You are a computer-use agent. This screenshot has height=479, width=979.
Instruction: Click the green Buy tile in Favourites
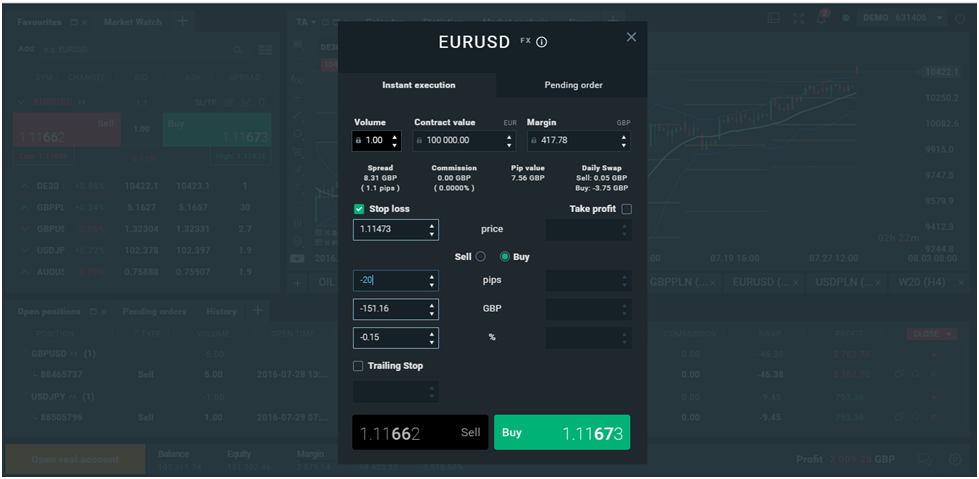tap(217, 130)
